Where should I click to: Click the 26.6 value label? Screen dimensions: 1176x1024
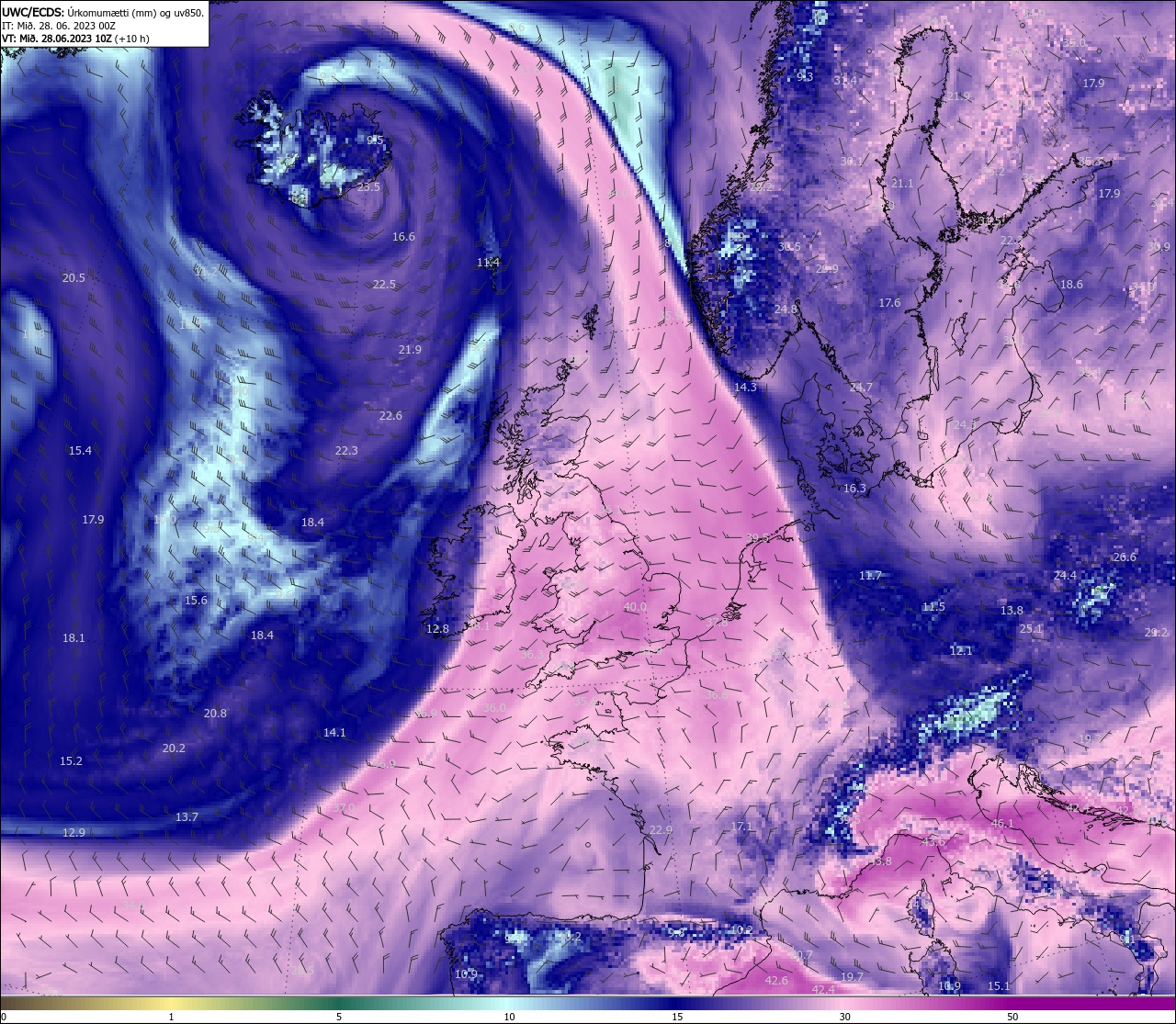click(x=1125, y=557)
